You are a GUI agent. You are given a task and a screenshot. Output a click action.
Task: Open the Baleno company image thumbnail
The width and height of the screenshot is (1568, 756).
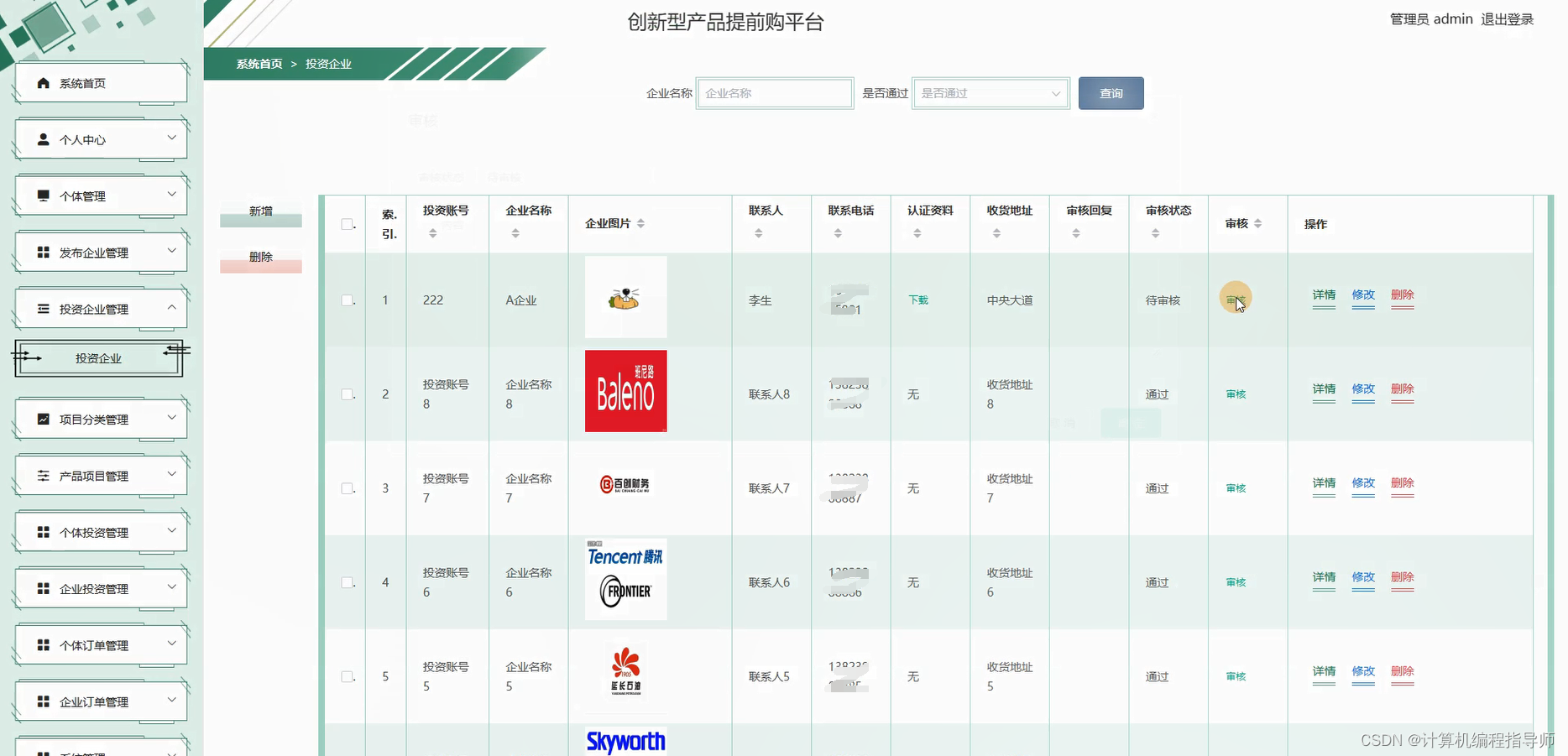point(625,391)
